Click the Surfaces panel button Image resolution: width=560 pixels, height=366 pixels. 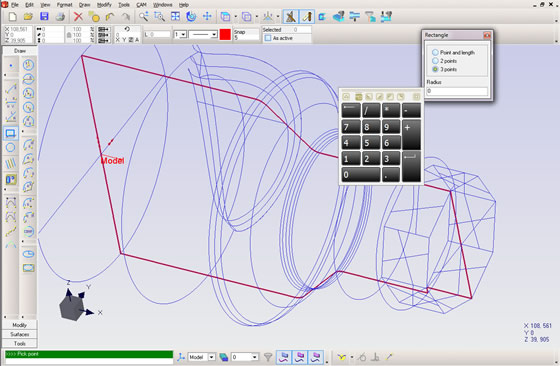pos(20,334)
